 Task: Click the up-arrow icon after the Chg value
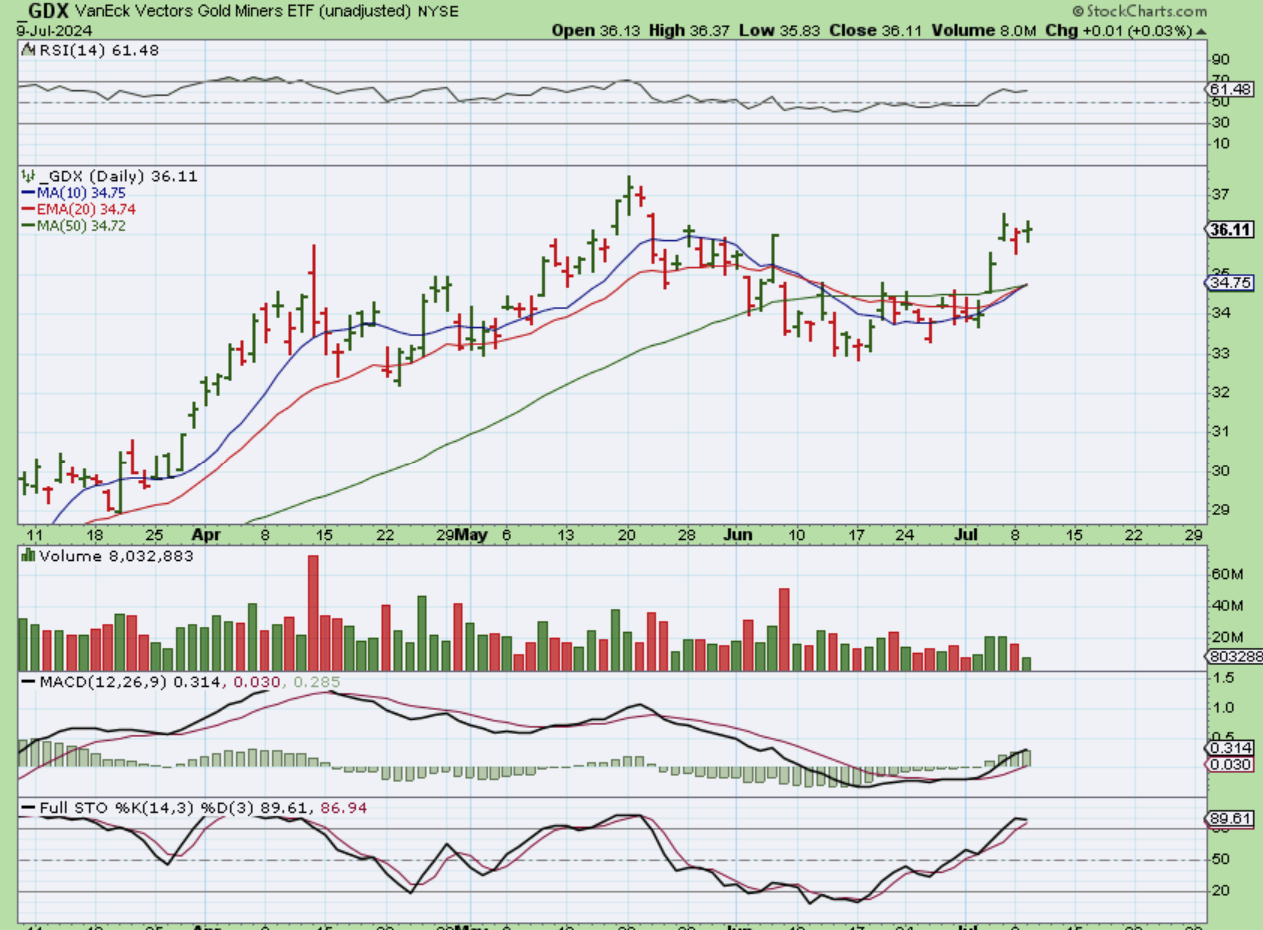1199,31
